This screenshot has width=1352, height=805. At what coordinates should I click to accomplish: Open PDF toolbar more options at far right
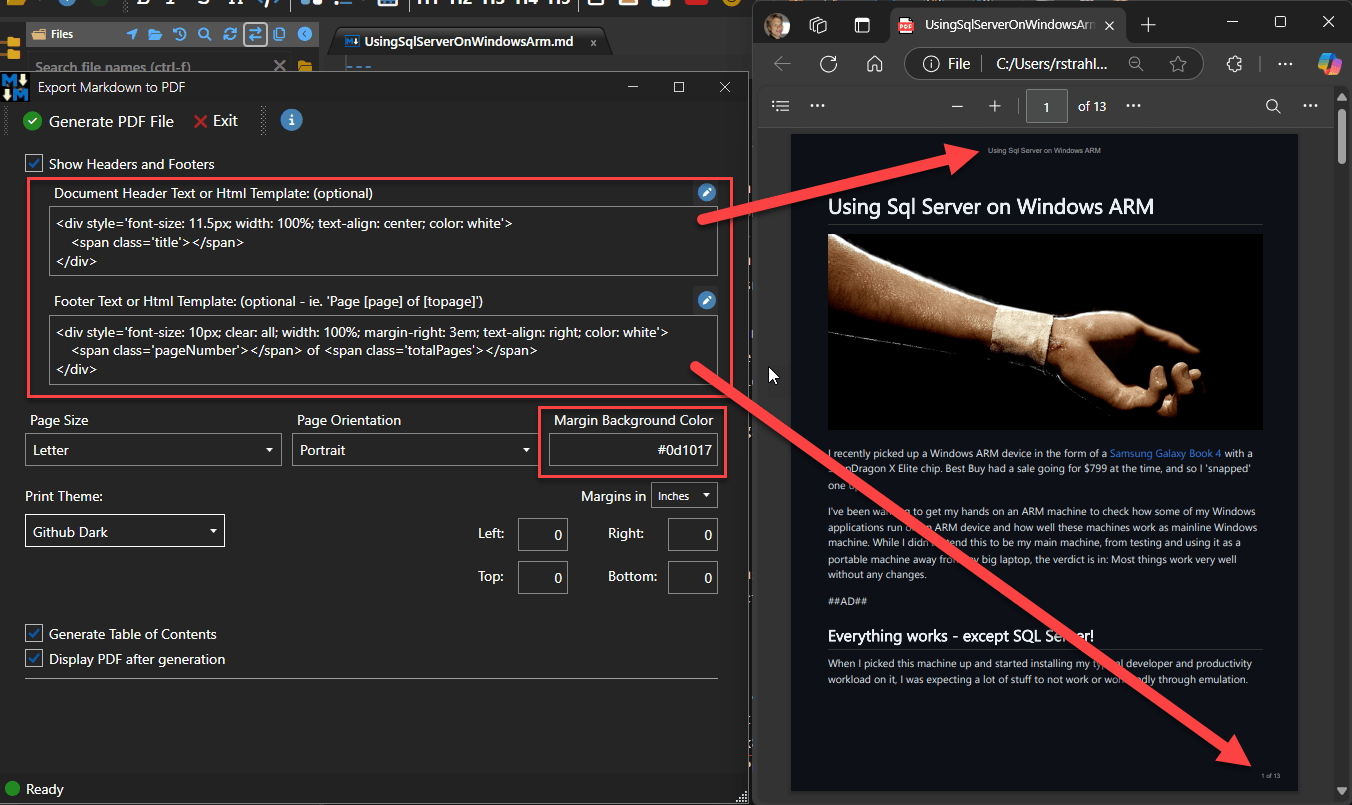pos(1310,106)
